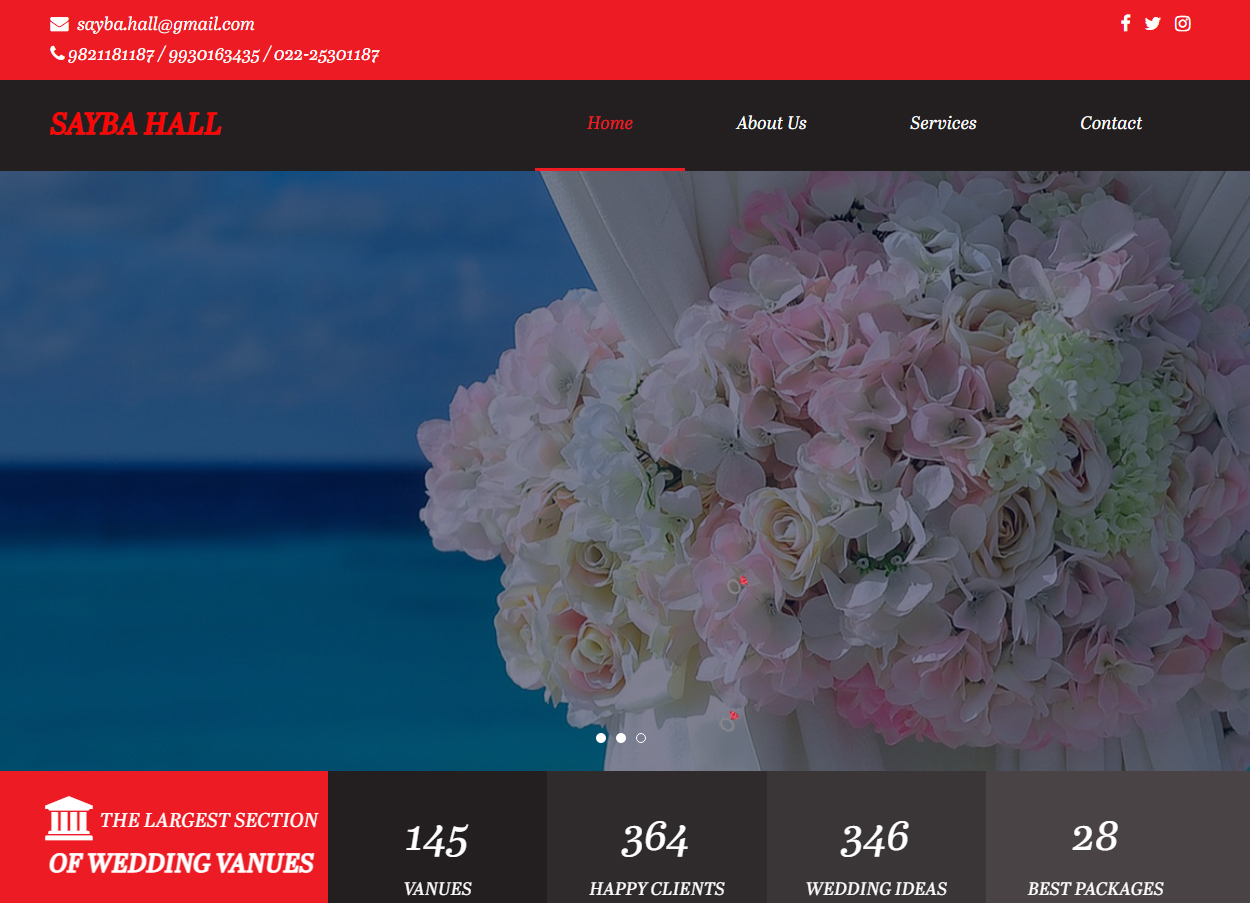Select the Home navigation tab
Image resolution: width=1250 pixels, height=903 pixels.
click(x=610, y=123)
